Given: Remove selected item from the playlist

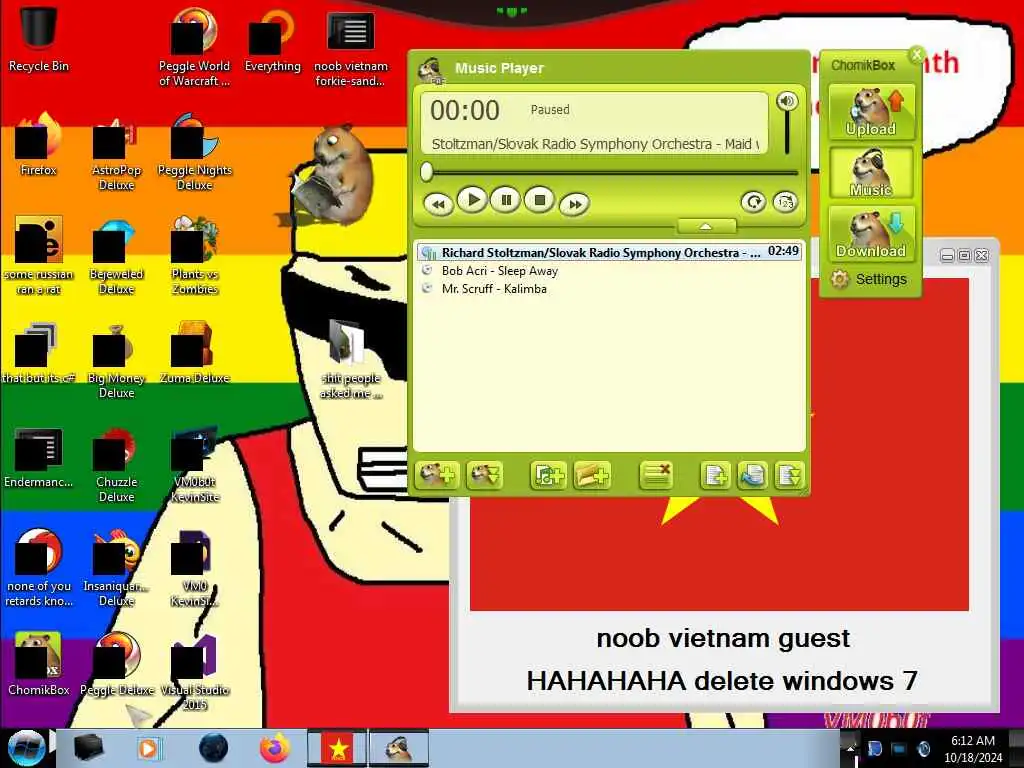Looking at the screenshot, I should (x=656, y=475).
